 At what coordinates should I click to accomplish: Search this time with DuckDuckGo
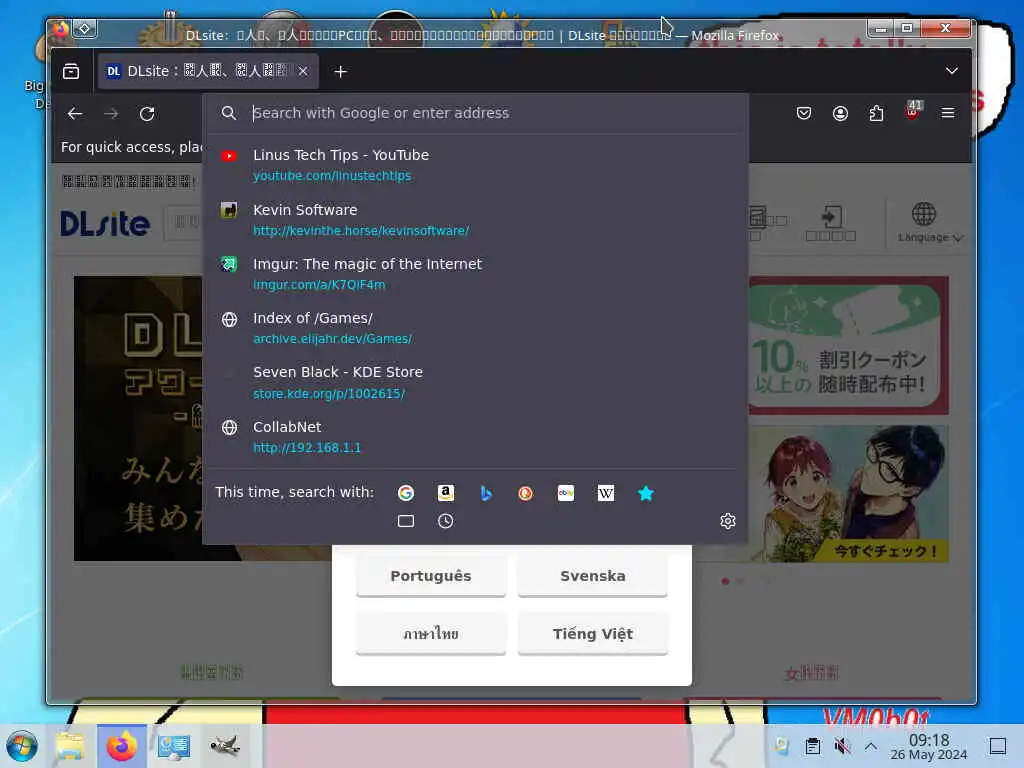pyautogui.click(x=526, y=493)
